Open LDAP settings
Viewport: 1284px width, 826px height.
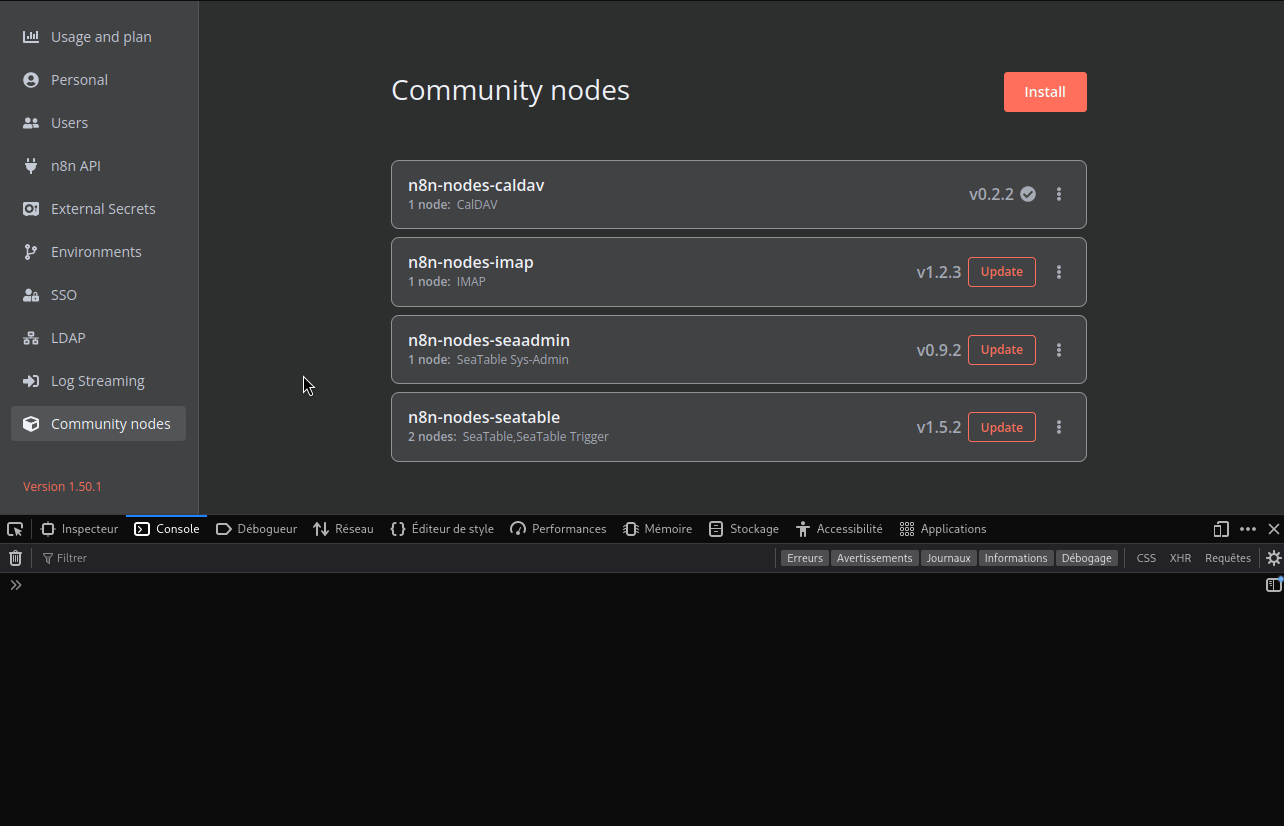(98, 338)
